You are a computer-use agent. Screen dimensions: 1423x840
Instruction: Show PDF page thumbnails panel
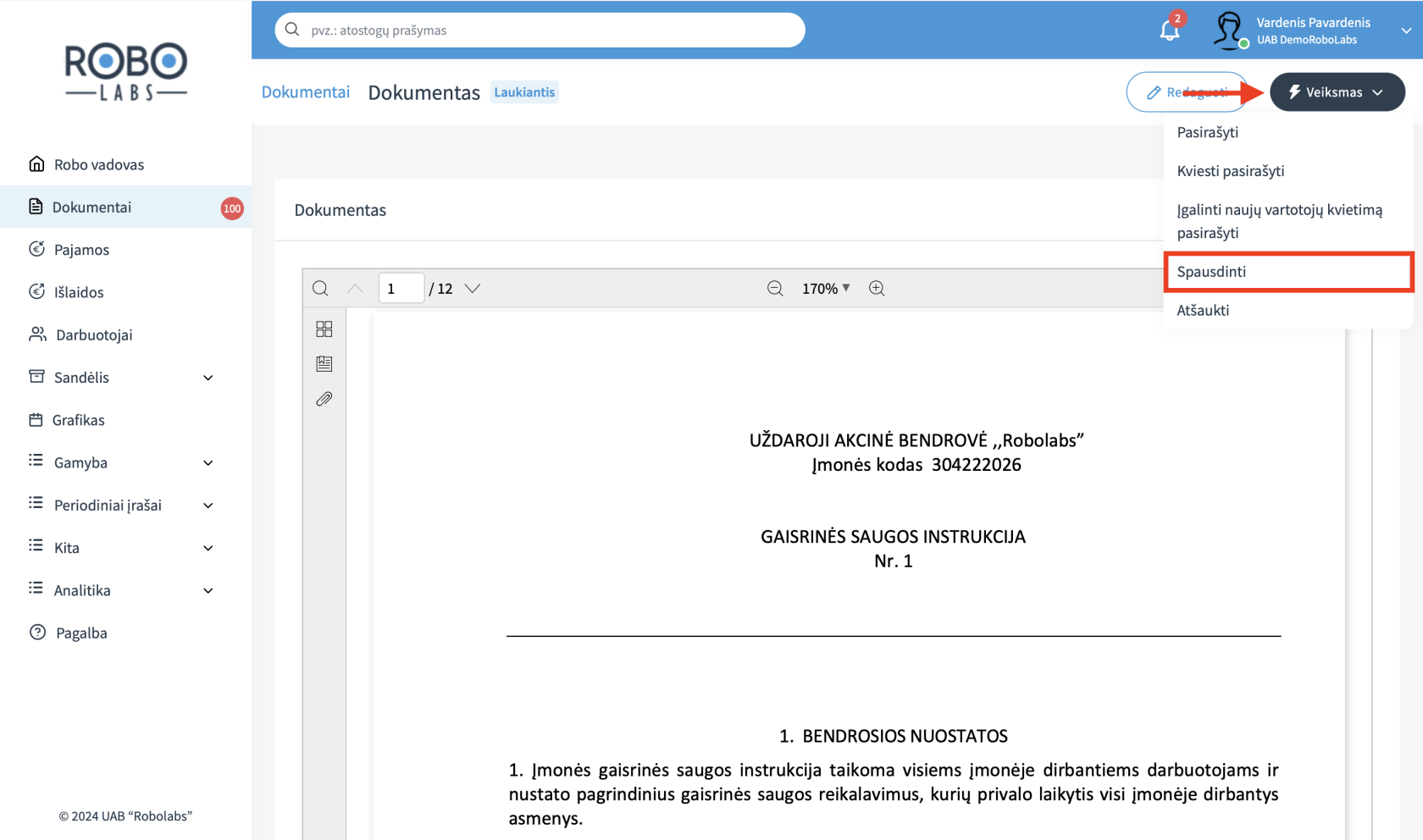(x=324, y=329)
